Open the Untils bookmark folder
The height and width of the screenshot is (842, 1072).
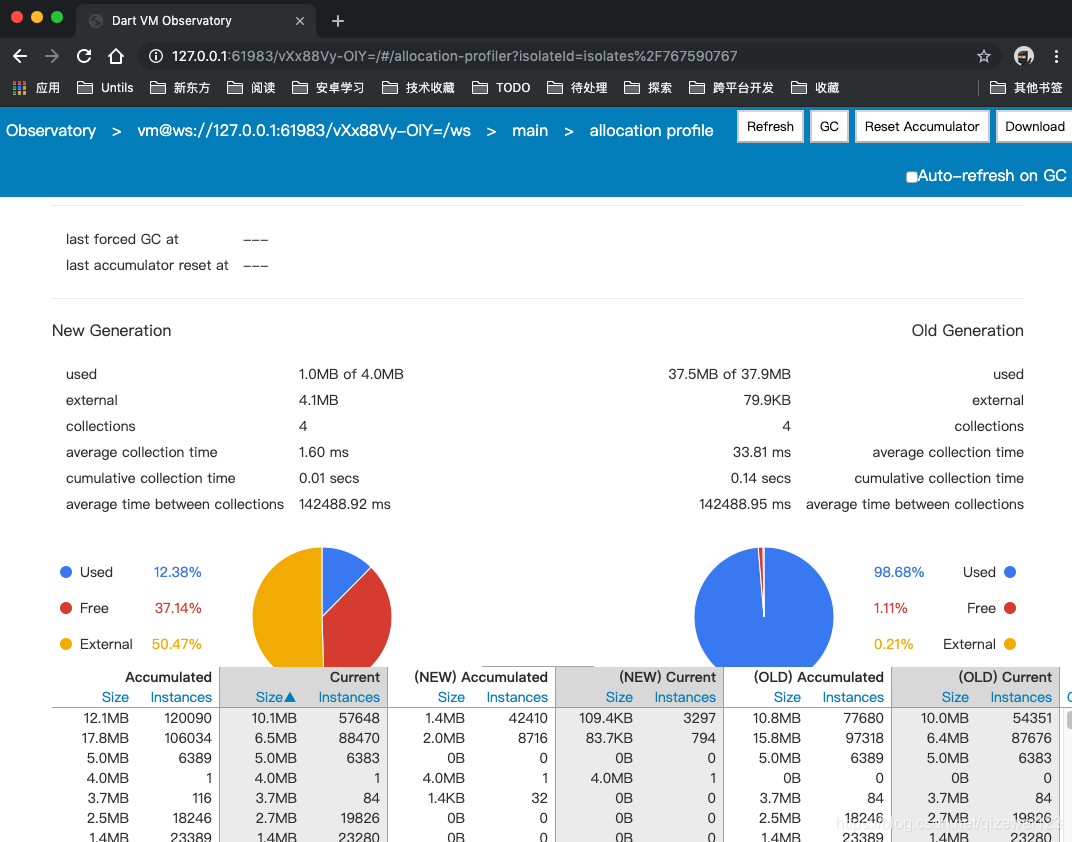click(105, 87)
